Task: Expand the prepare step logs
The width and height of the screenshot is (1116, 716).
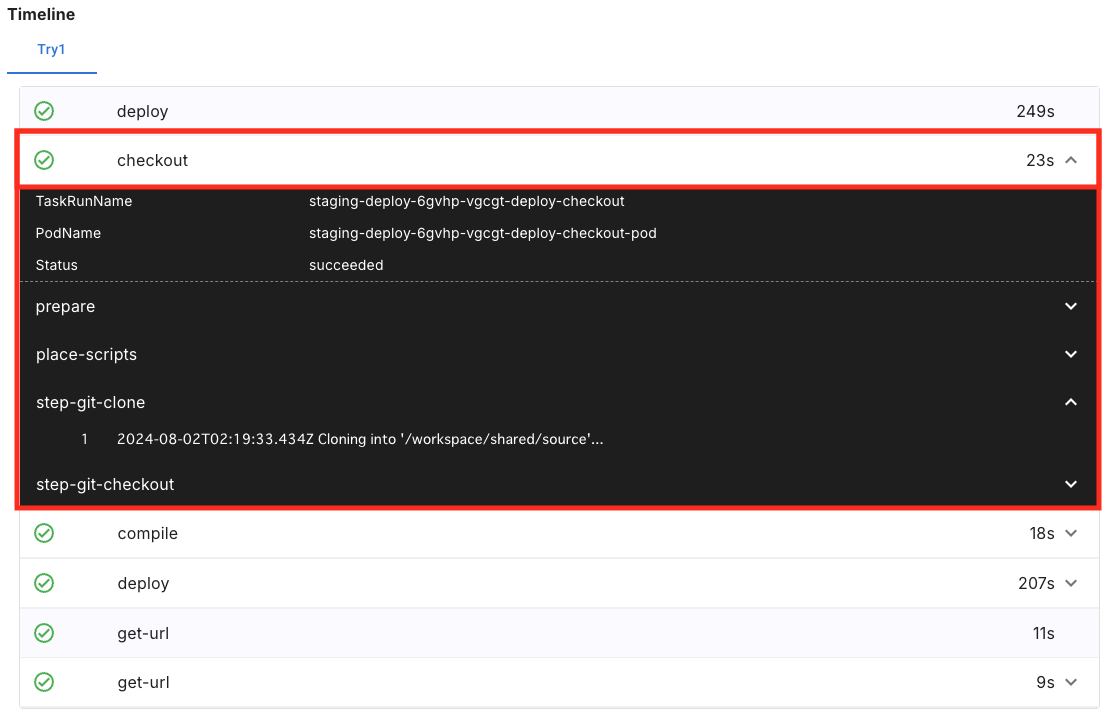Action: [x=1071, y=306]
